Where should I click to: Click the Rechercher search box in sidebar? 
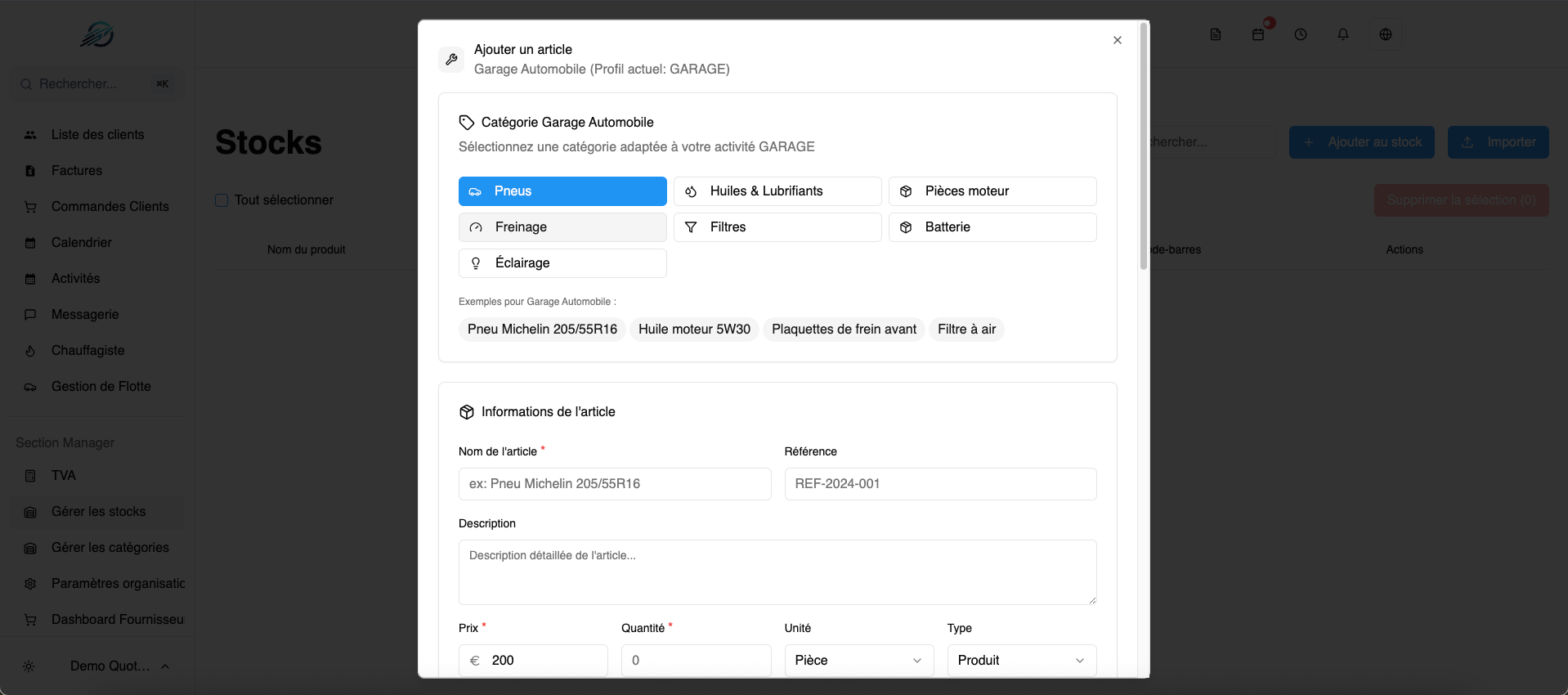[x=97, y=84]
